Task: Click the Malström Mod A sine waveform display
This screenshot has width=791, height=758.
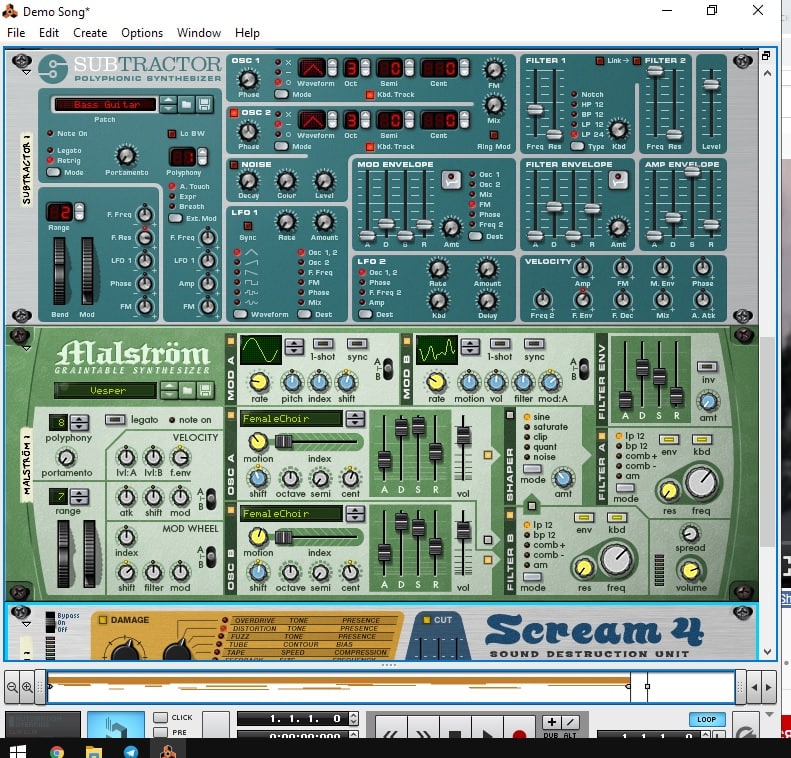Action: (x=260, y=349)
